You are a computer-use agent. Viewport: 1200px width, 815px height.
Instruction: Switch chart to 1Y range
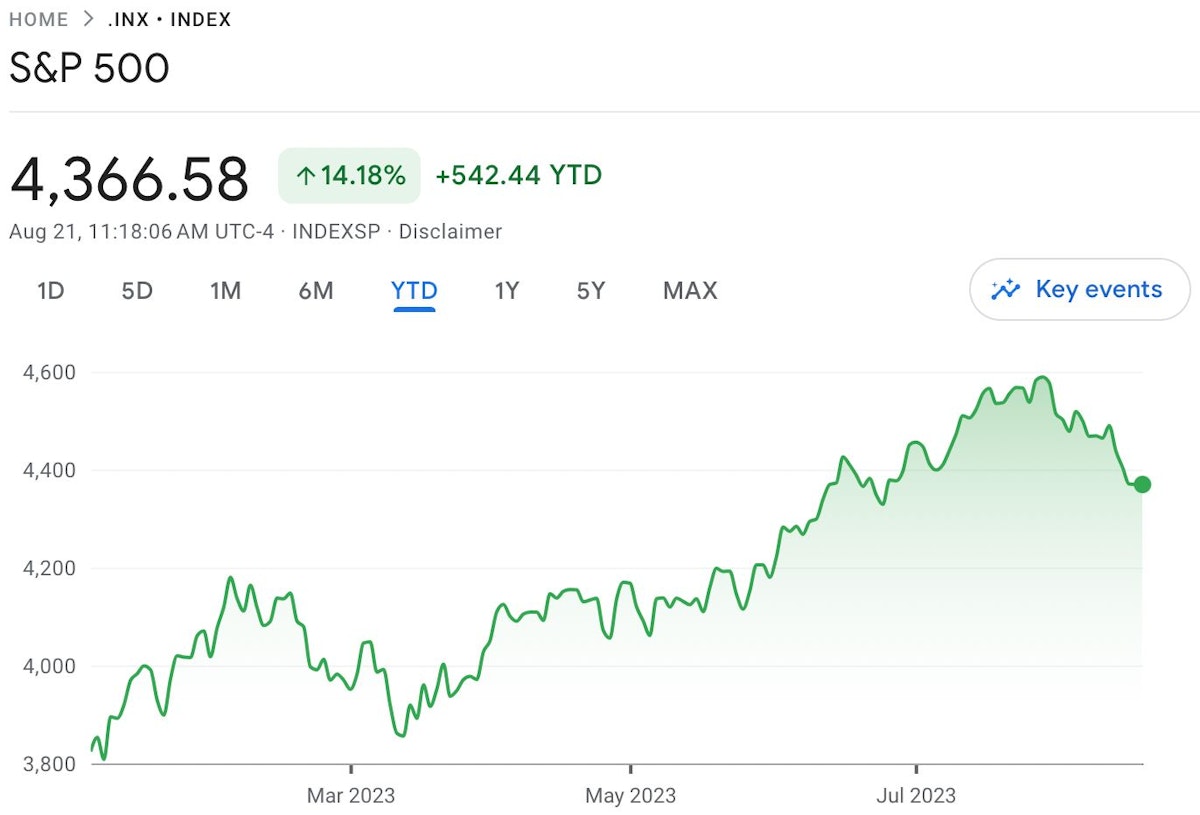click(507, 291)
